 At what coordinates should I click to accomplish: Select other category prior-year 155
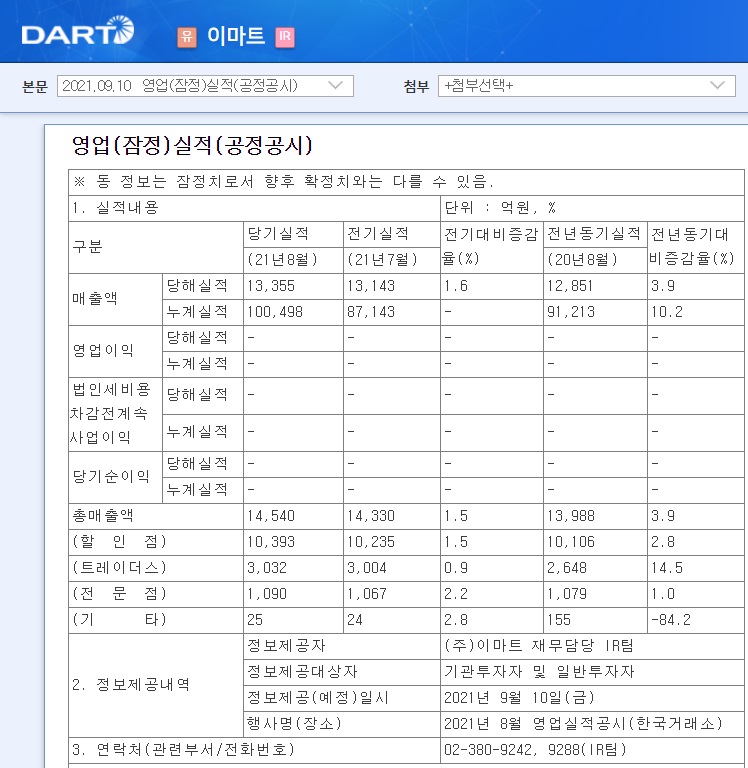(559, 620)
